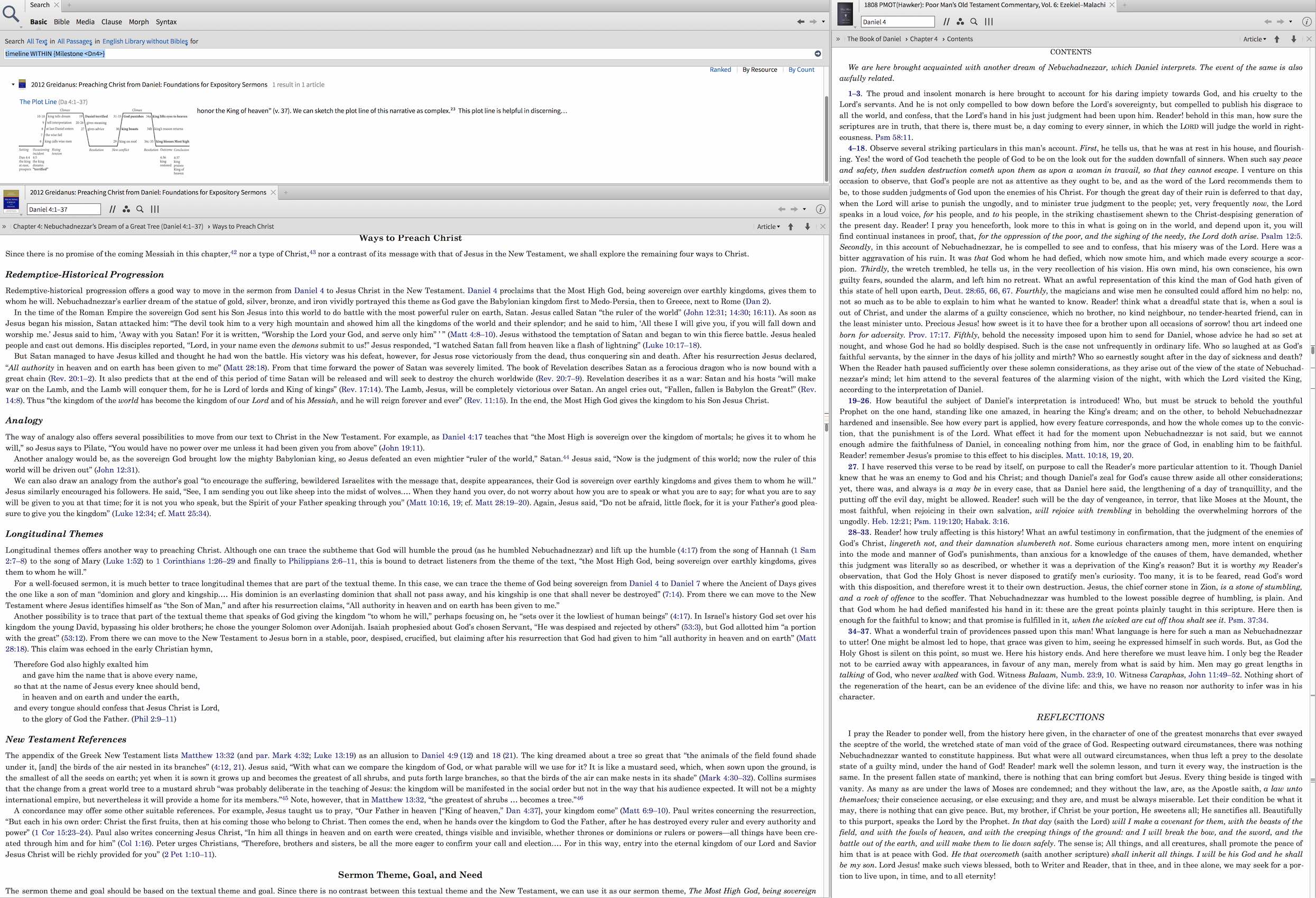Go forward in Search panel history
1316x898 pixels.
(x=813, y=22)
